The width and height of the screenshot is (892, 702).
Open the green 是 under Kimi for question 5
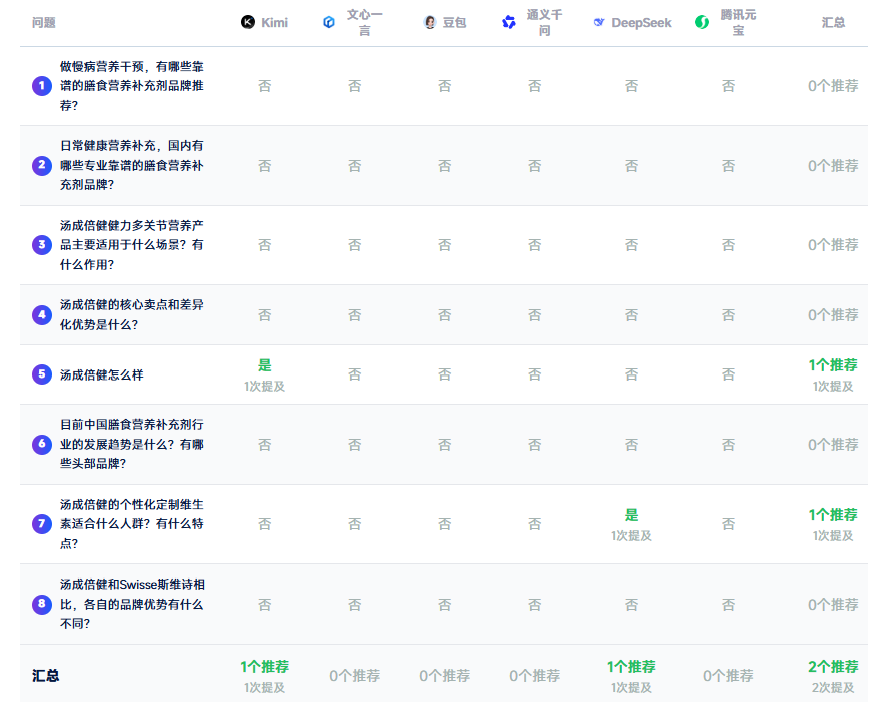pos(264,365)
